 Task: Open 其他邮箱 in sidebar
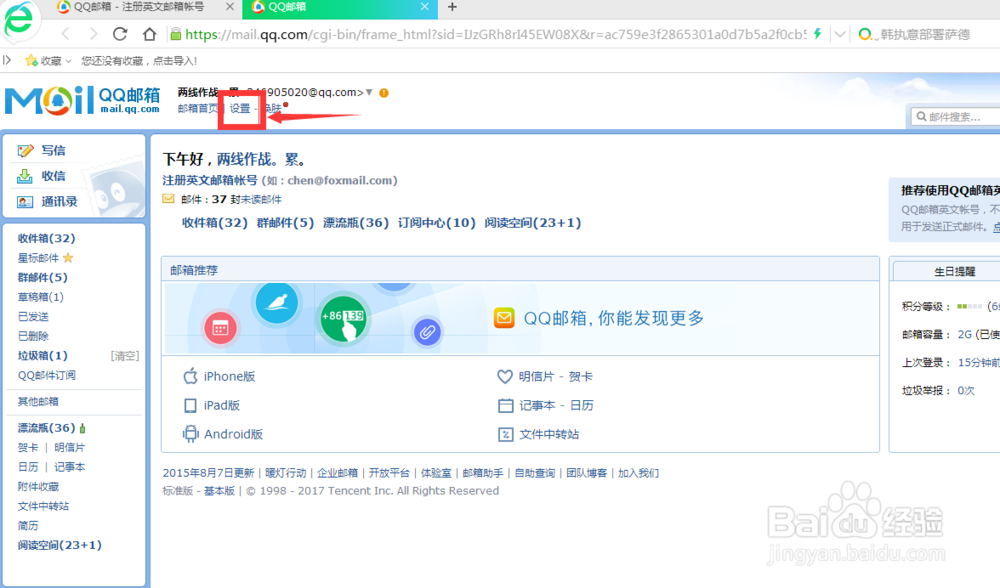coord(38,401)
